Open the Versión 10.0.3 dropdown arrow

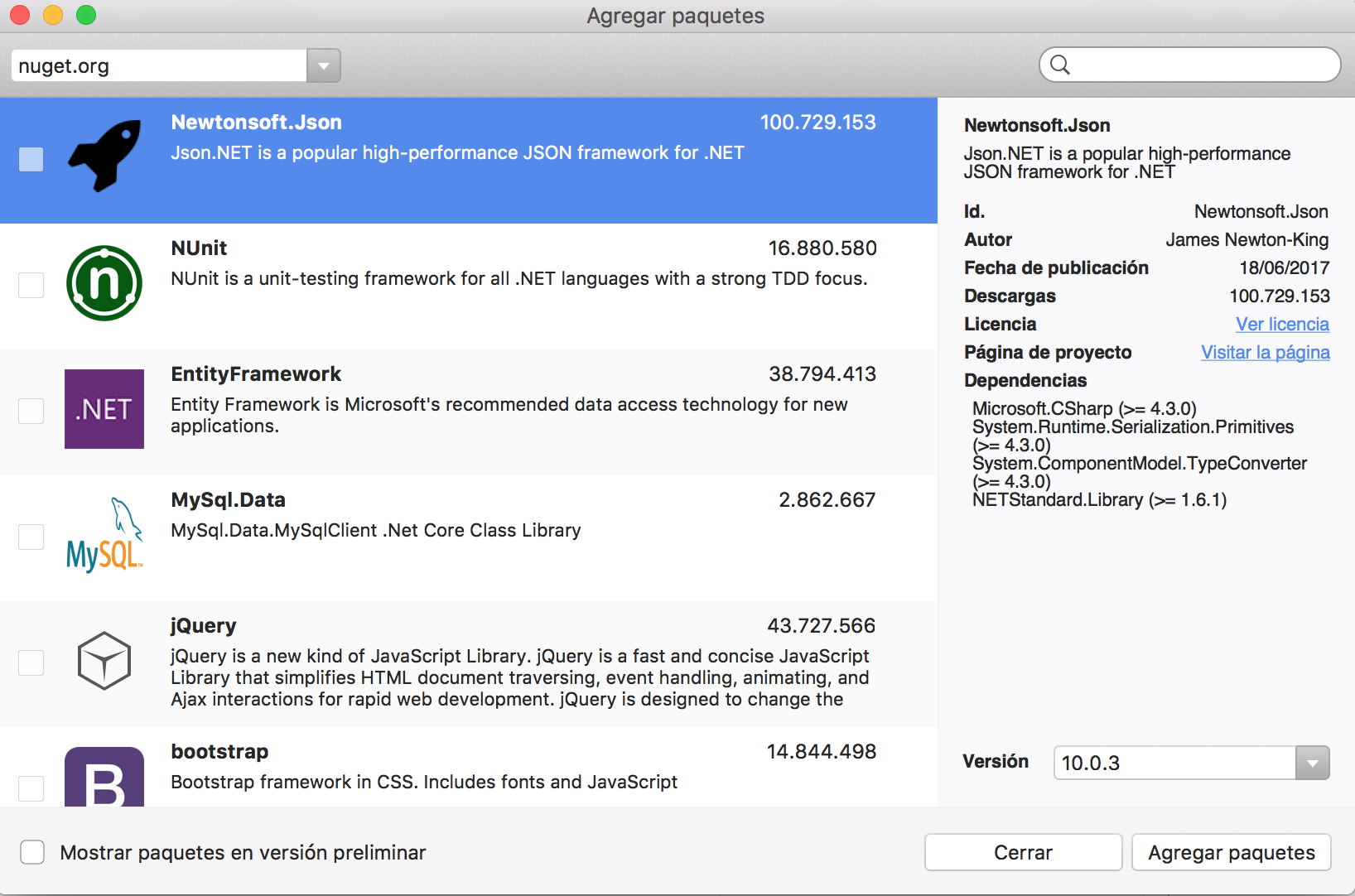point(1313,763)
